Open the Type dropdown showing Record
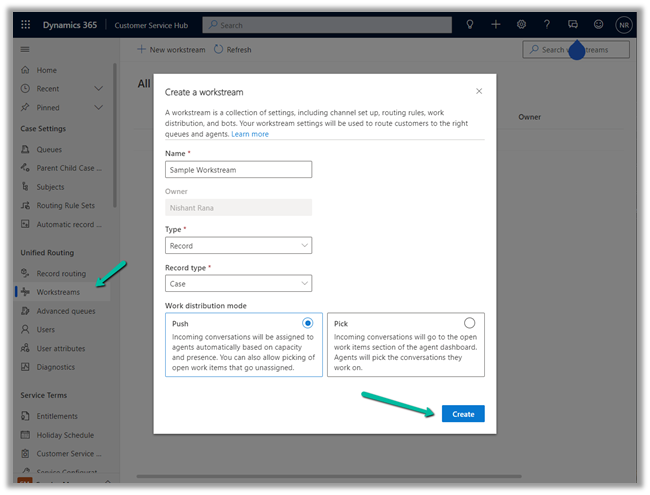 click(x=238, y=245)
